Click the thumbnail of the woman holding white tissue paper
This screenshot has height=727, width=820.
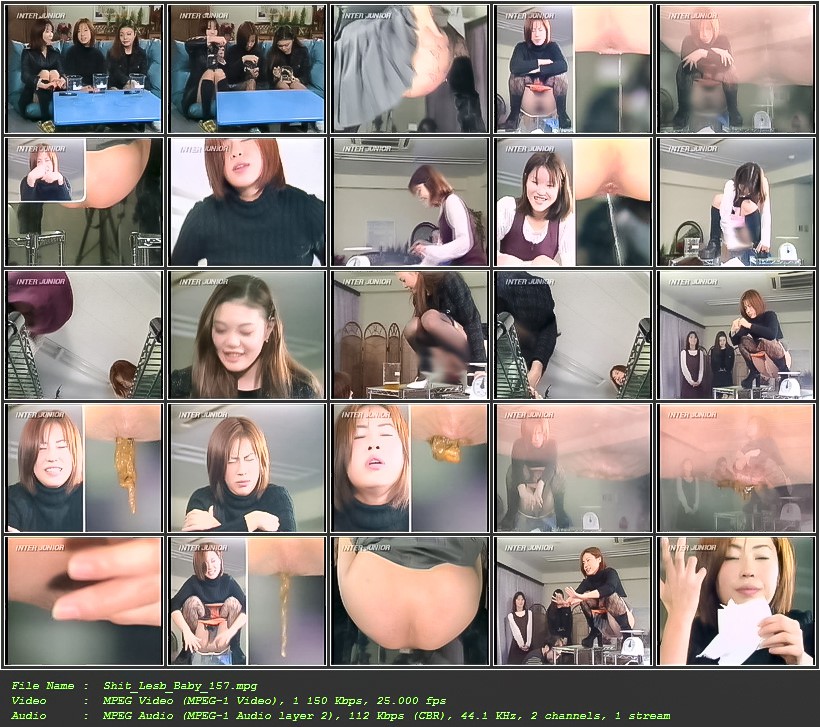(736, 601)
